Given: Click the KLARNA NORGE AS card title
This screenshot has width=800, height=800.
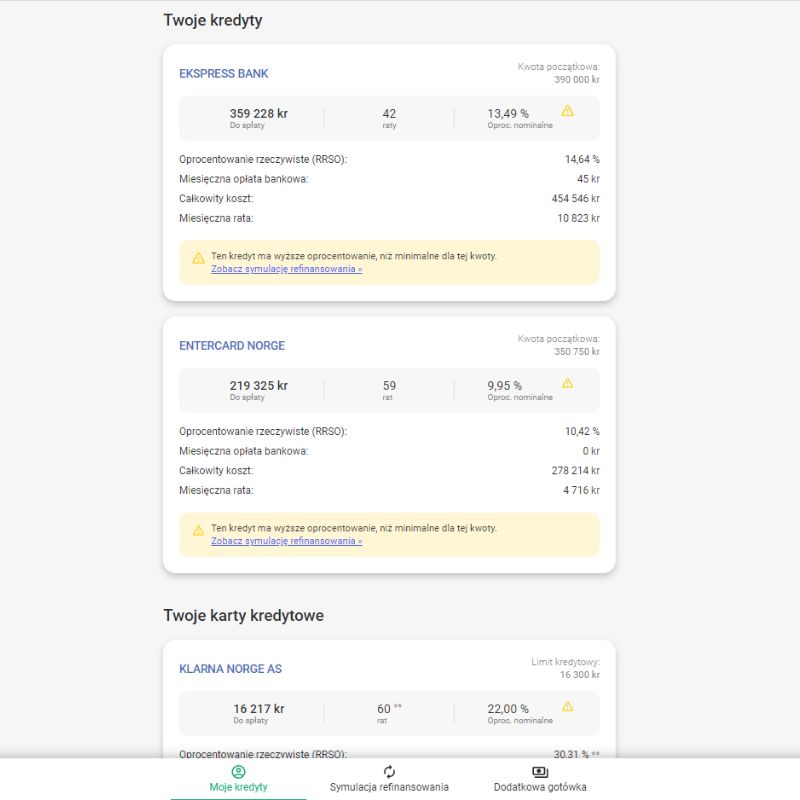Looking at the screenshot, I should point(230,669).
